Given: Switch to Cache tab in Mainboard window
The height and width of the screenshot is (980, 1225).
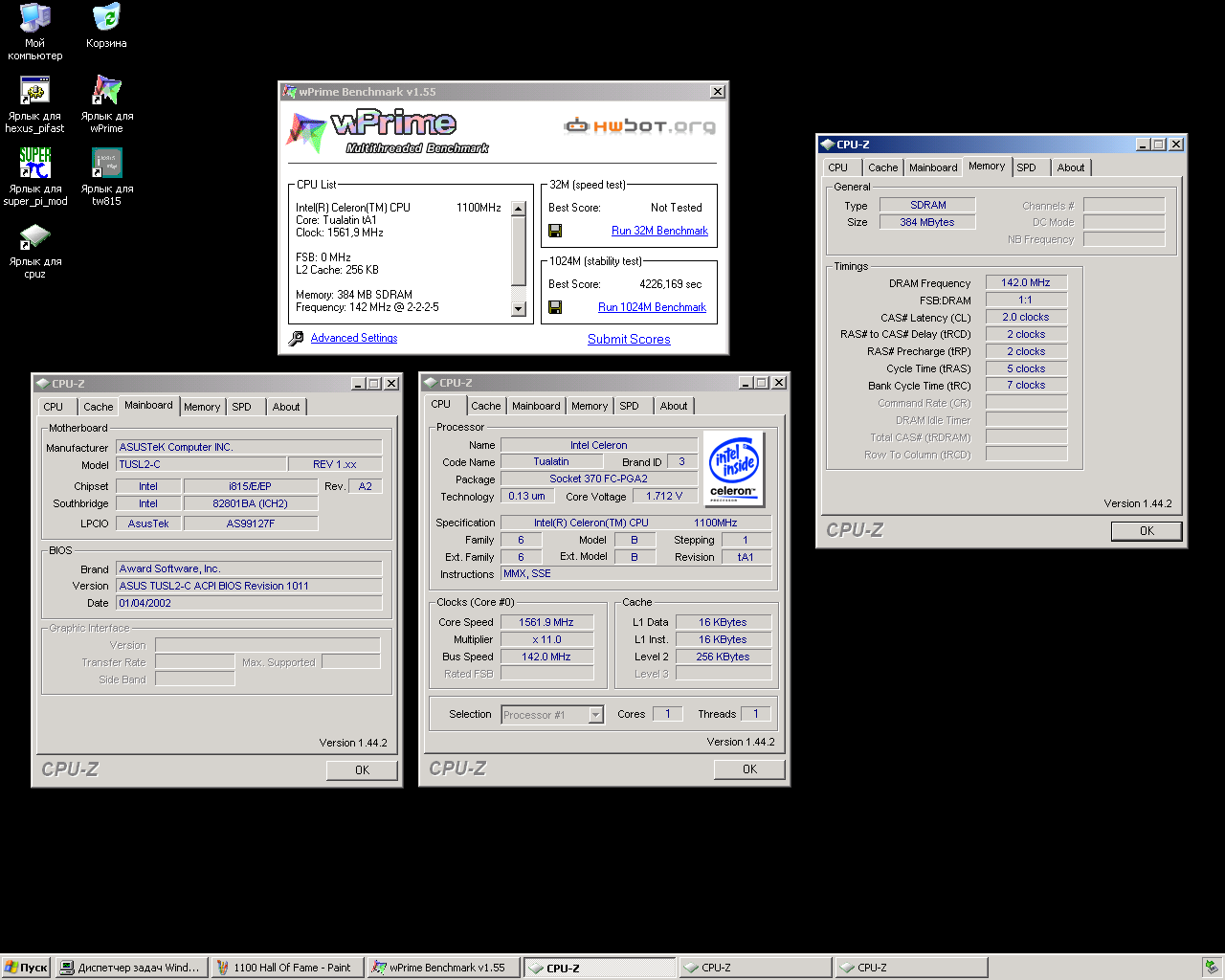Looking at the screenshot, I should (x=98, y=407).
